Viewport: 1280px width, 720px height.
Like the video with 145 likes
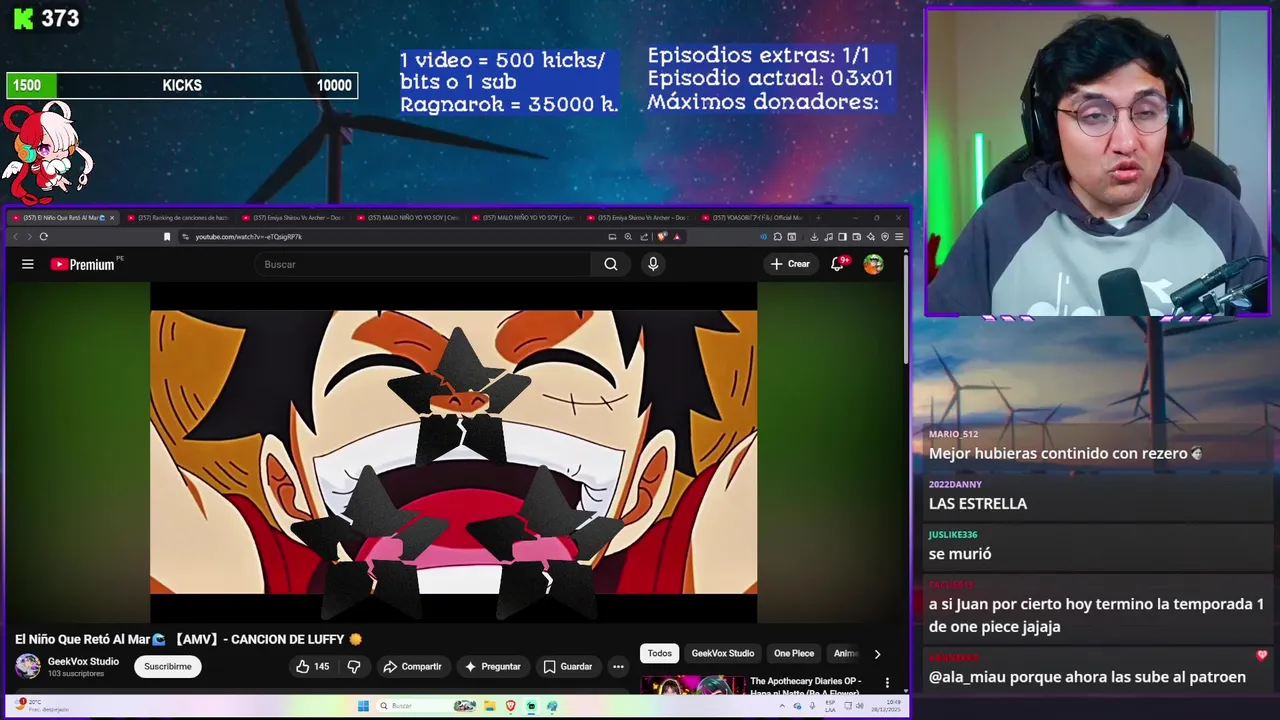(x=312, y=666)
